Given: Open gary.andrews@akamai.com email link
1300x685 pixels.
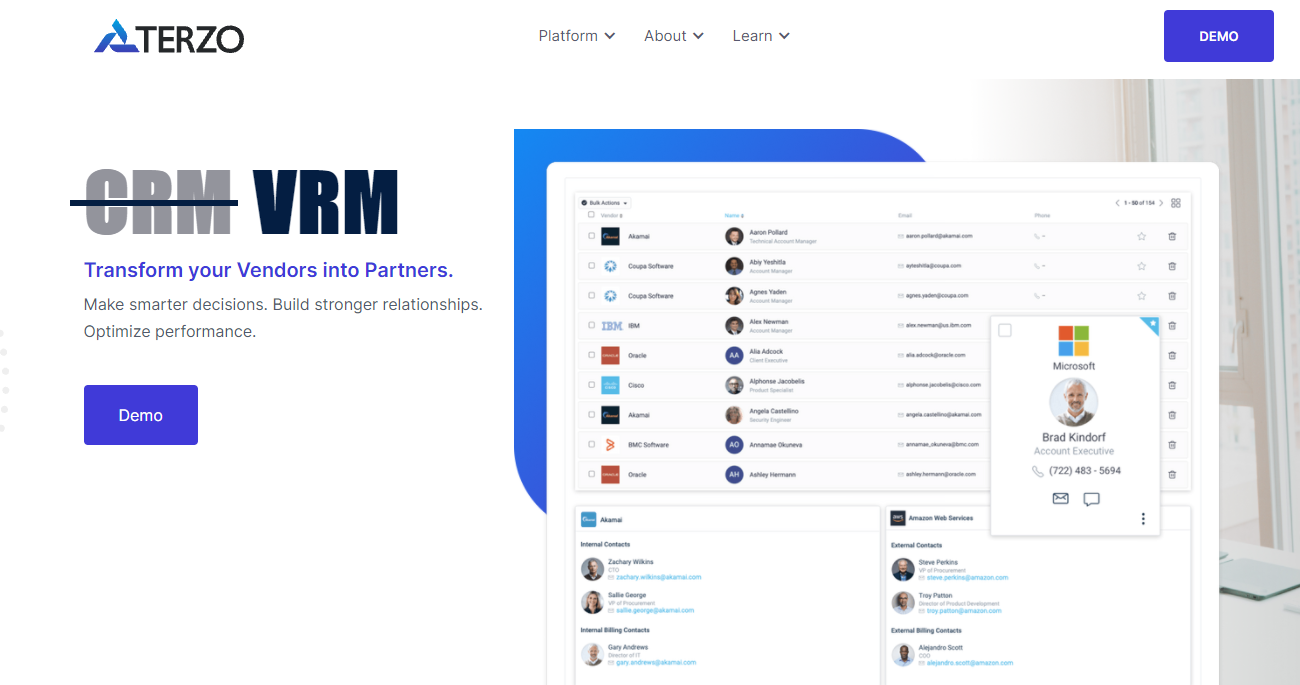Looking at the screenshot, I should [x=656, y=662].
